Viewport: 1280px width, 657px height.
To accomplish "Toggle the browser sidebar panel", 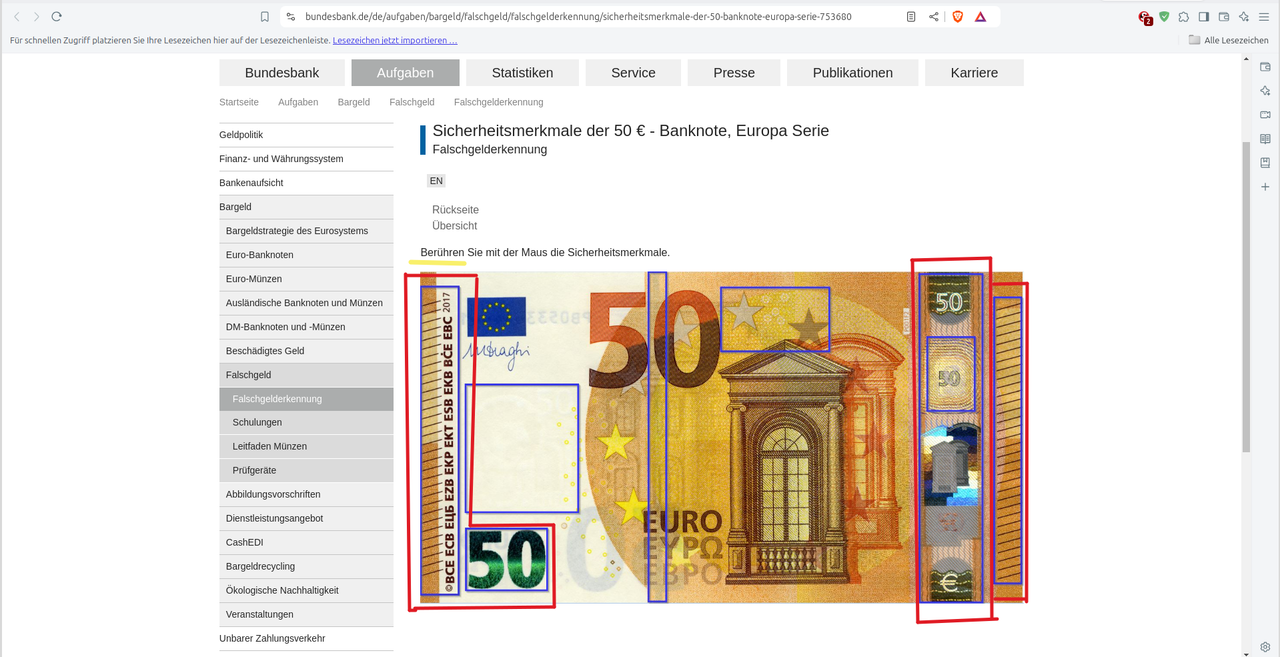I will click(x=1204, y=17).
